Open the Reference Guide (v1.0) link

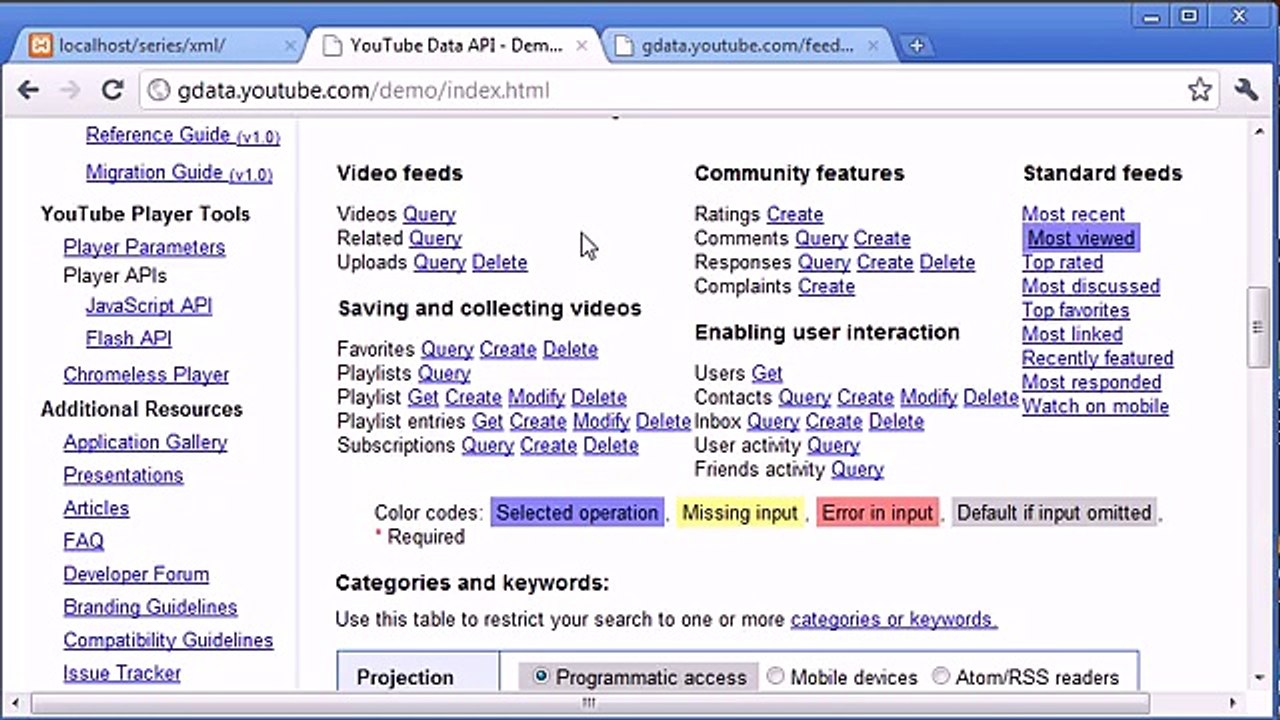coord(183,135)
